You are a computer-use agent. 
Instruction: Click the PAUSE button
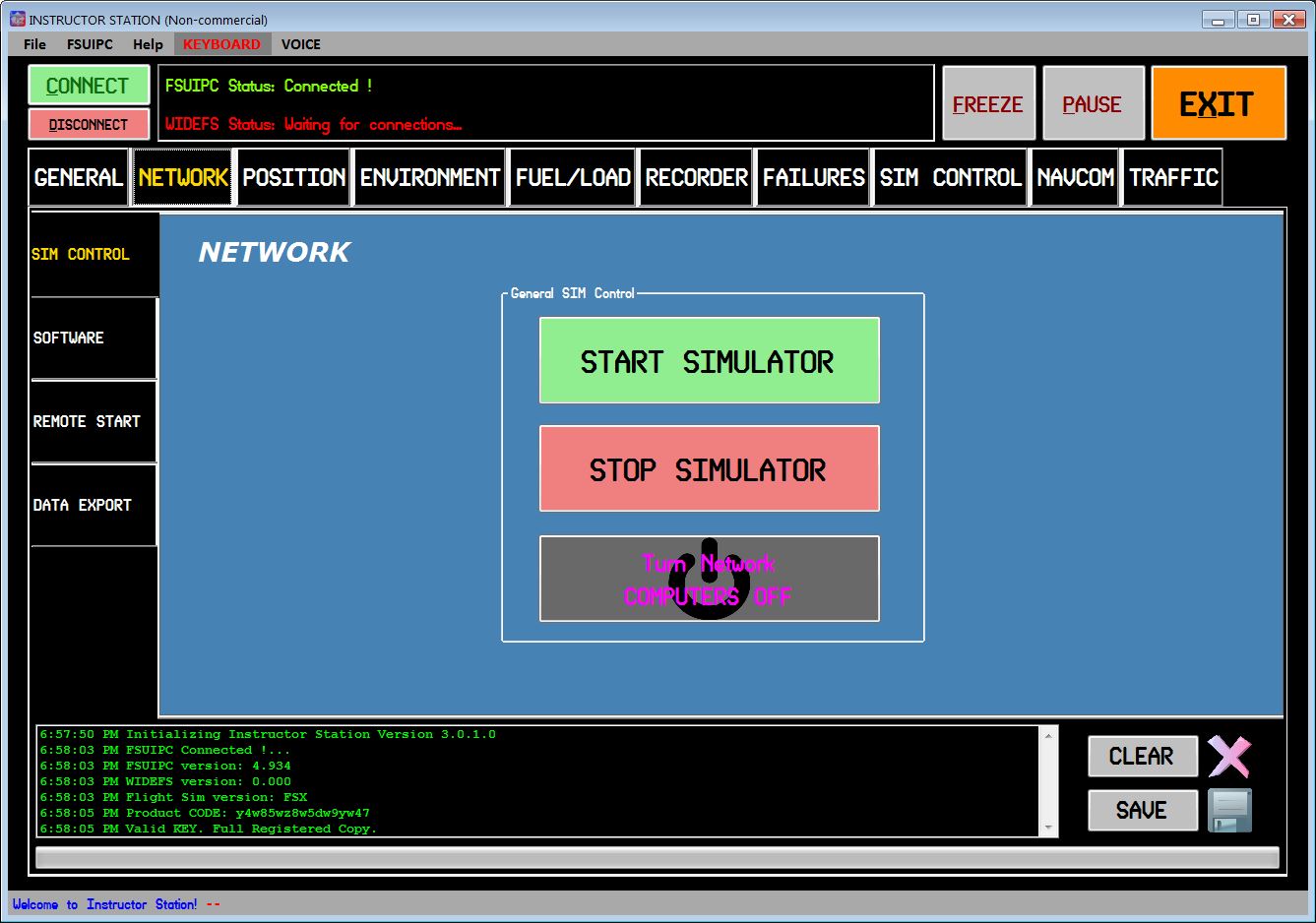pyautogui.click(x=1093, y=104)
